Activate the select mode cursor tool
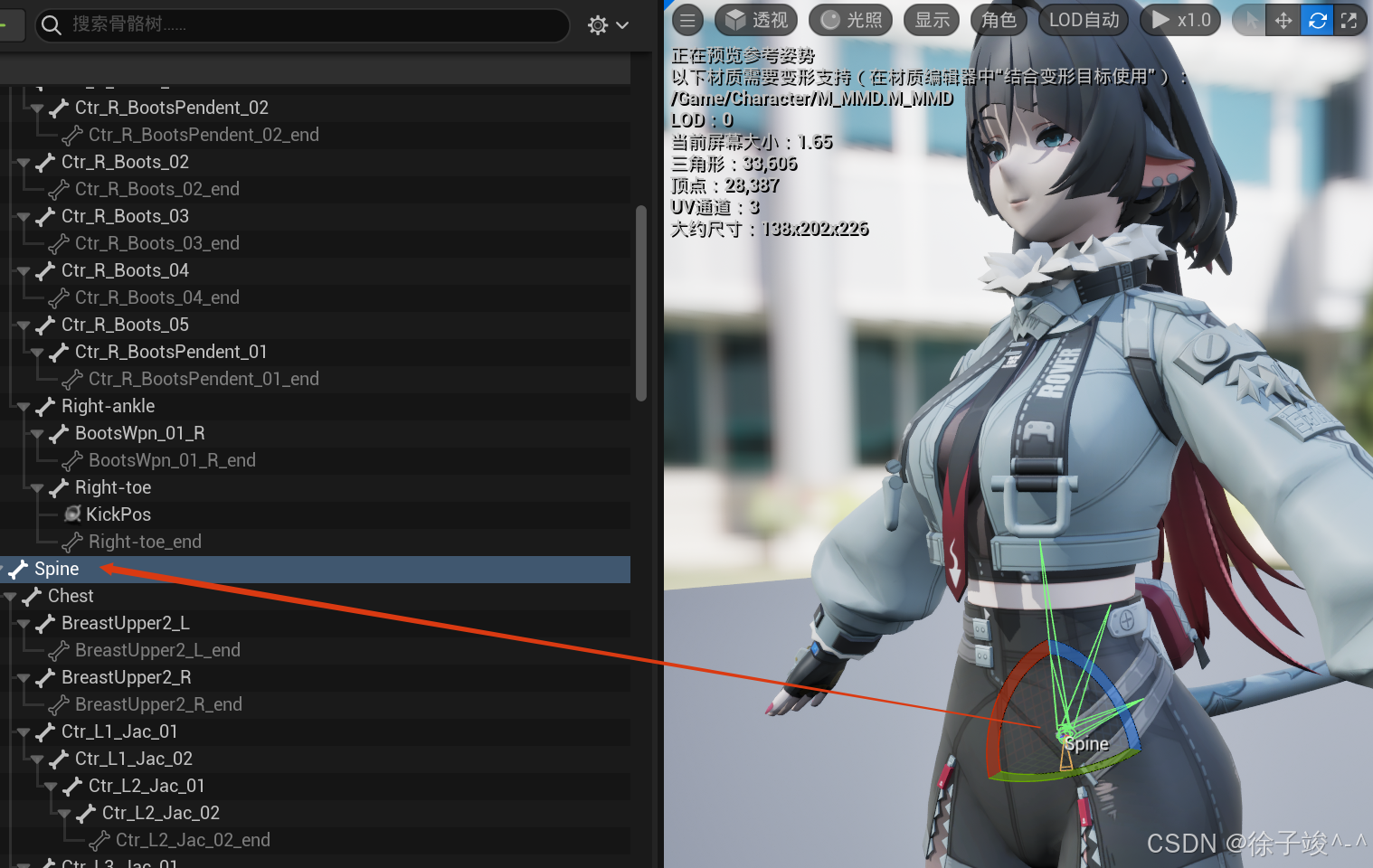 (x=1251, y=20)
